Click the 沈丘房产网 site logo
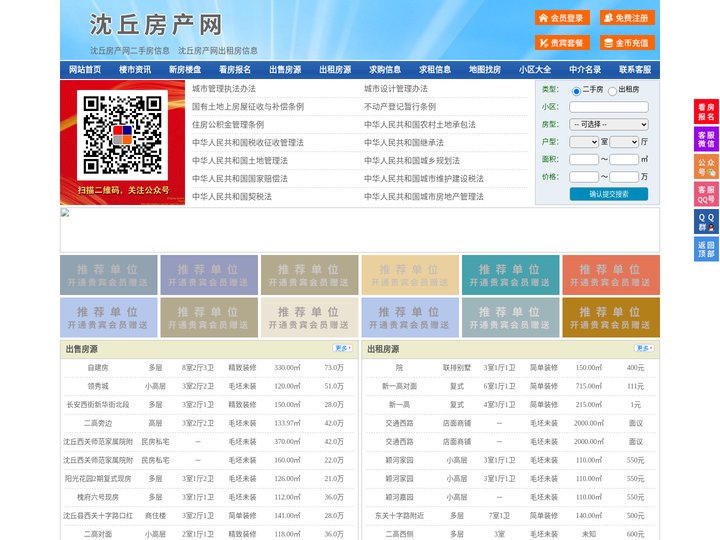 [x=156, y=25]
